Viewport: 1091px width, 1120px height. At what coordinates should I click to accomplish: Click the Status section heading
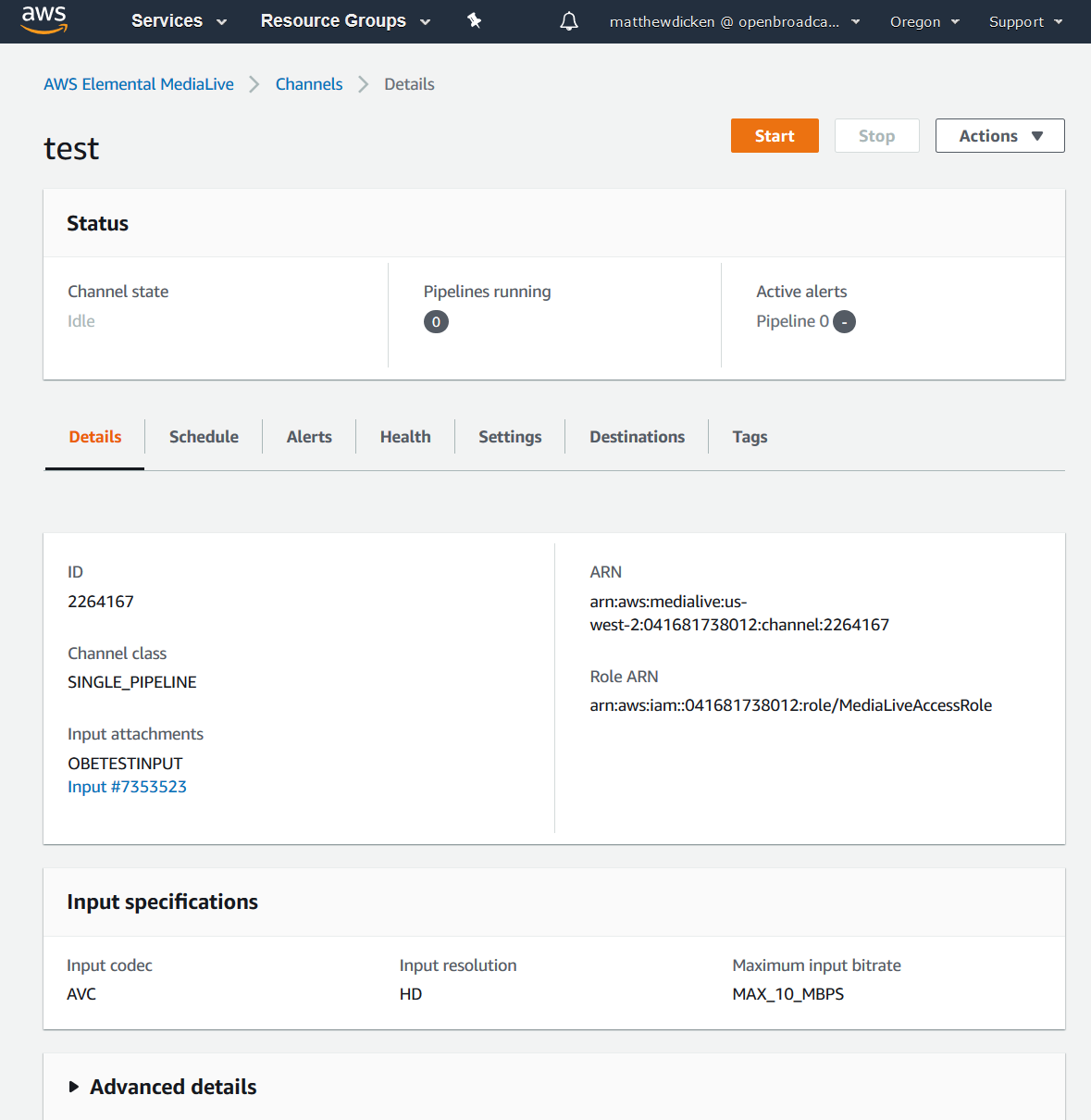97,223
